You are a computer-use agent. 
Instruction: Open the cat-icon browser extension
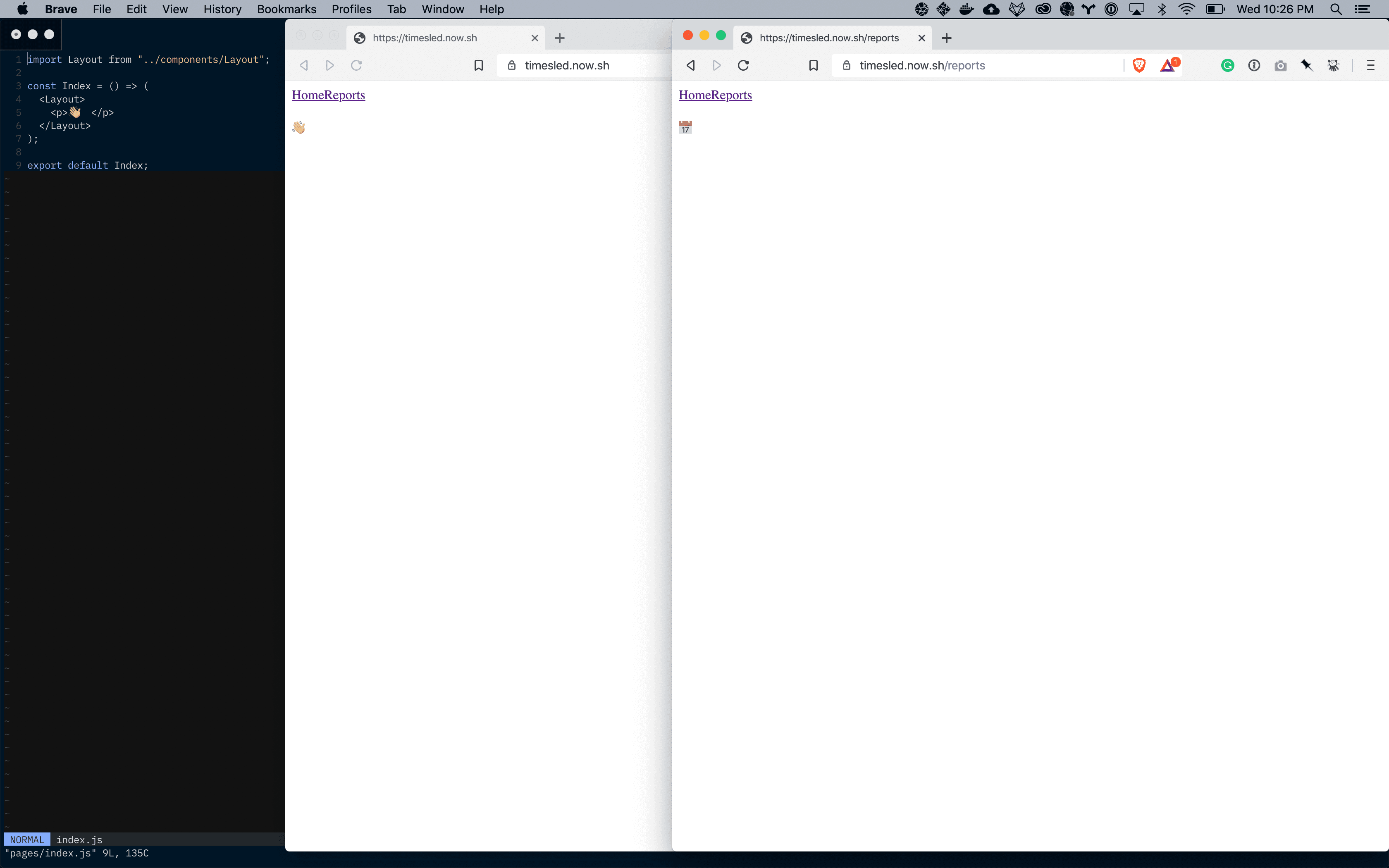1334,65
